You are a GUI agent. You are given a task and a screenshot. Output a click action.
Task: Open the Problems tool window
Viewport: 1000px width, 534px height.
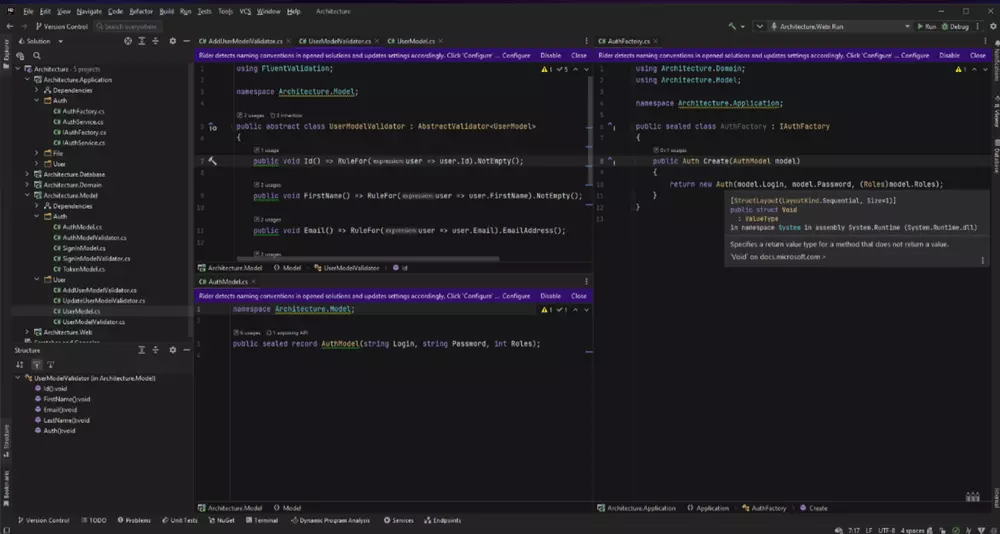134,521
